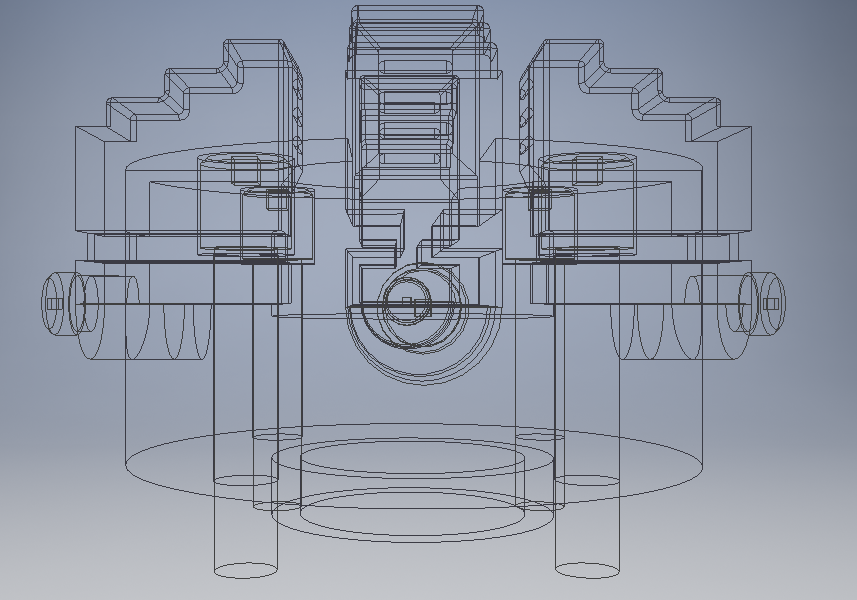Select the left jaw serration grooves
The image size is (857, 600).
(x=295, y=110)
